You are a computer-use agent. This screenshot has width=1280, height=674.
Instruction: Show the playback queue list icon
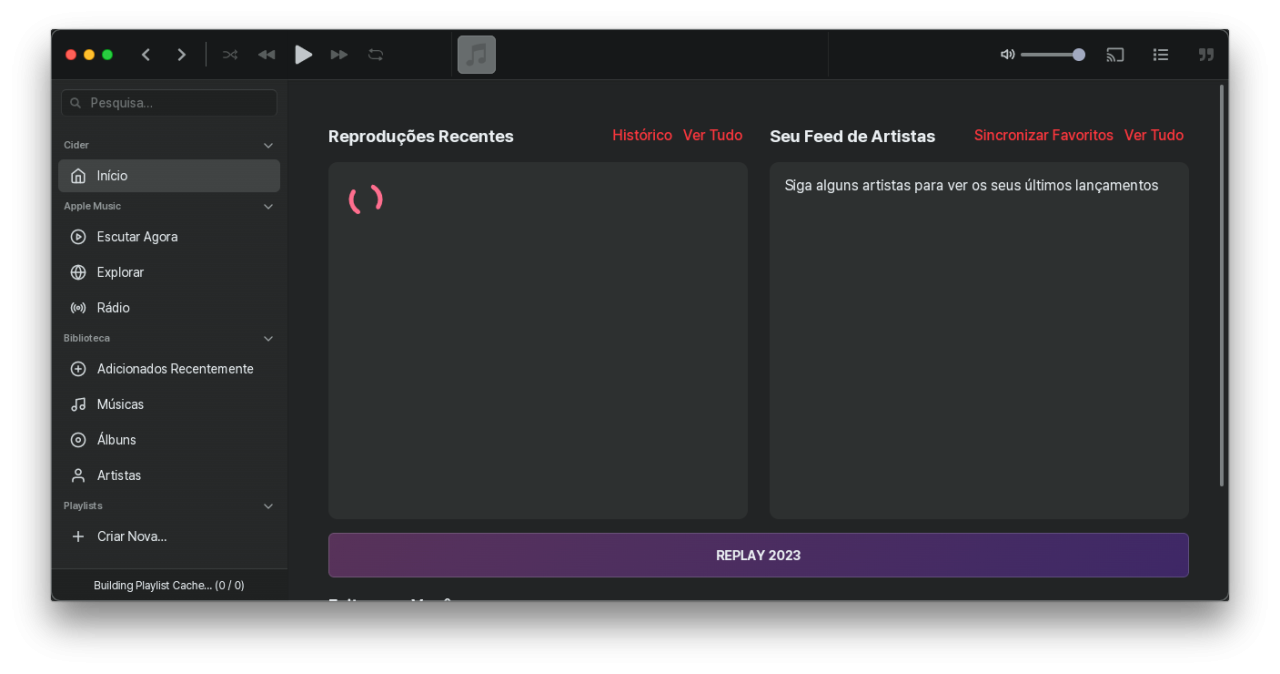1160,55
